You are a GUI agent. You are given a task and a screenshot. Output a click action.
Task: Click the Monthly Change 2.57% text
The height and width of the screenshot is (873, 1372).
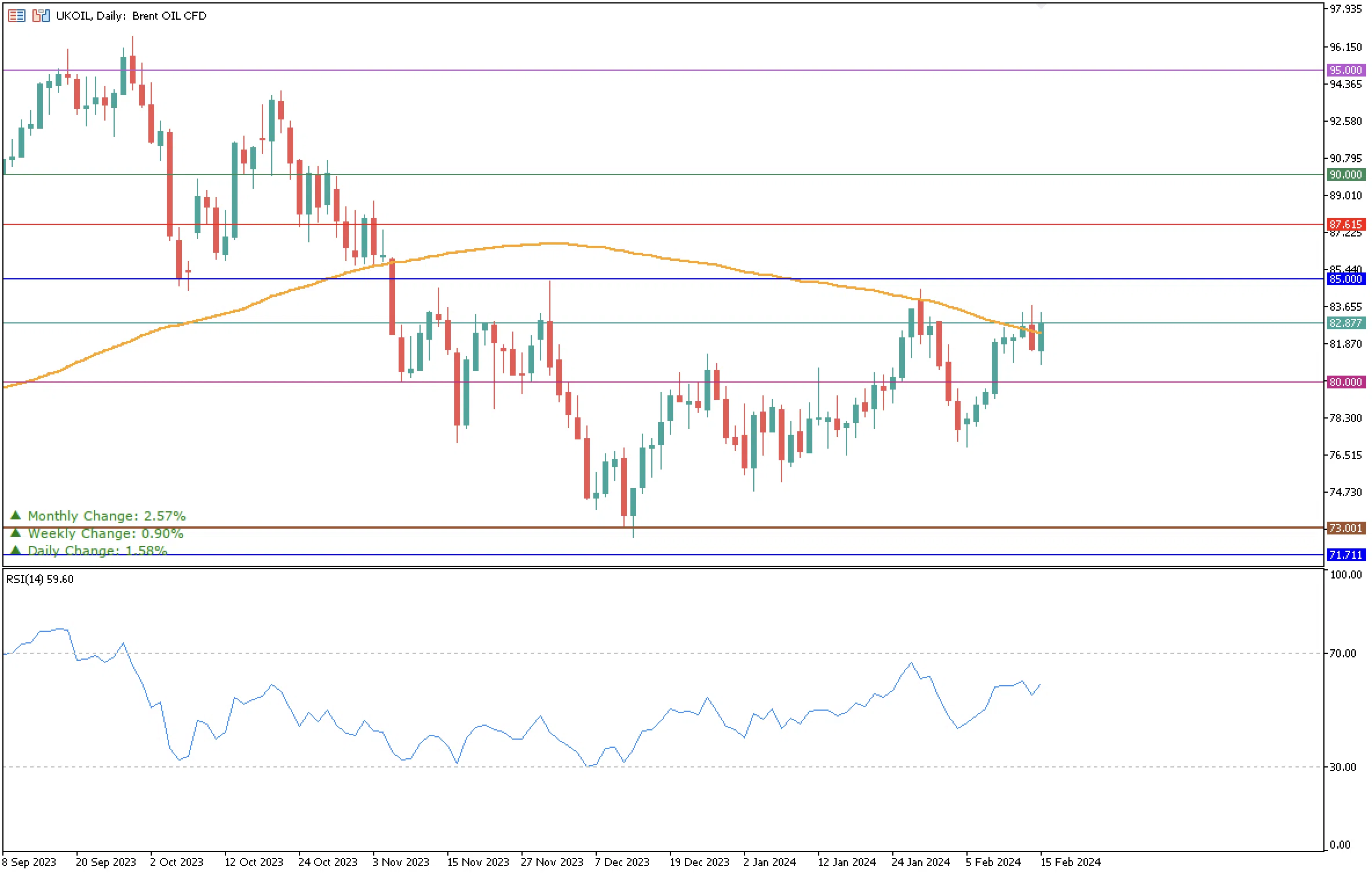tap(107, 516)
